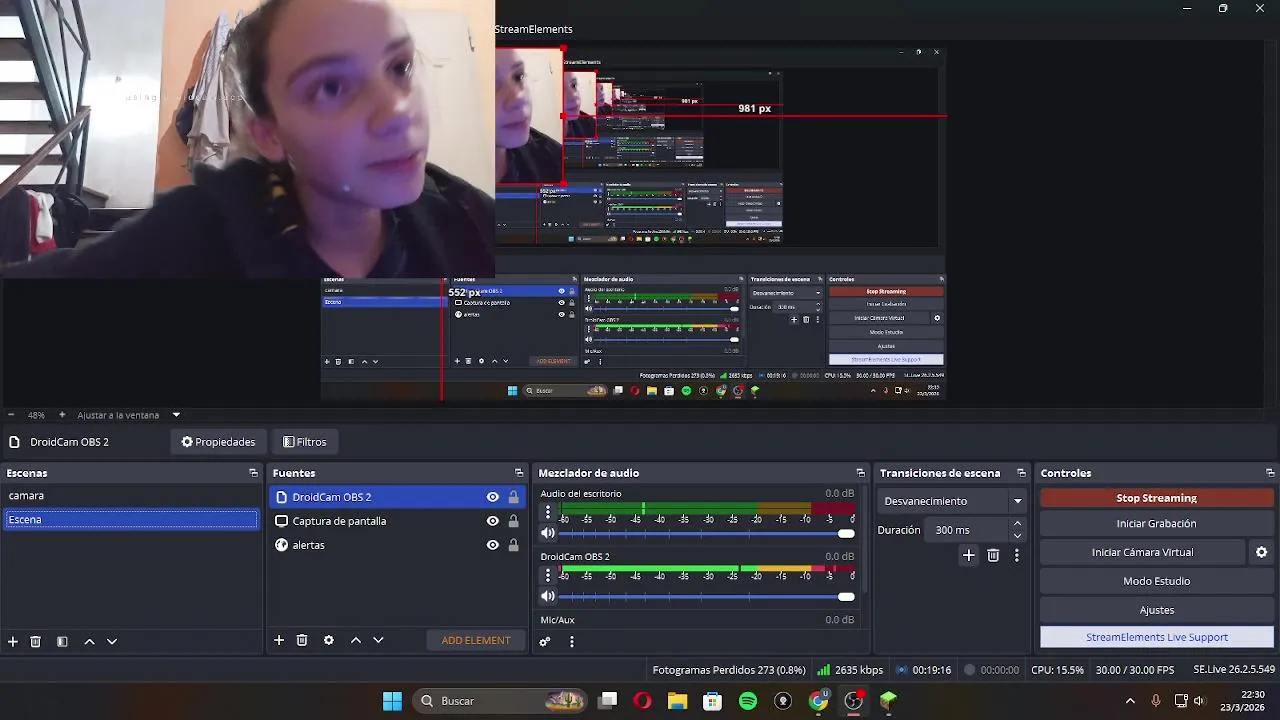Screen dimensions: 1280x720
Task: Enable Modo Estudio
Action: pyautogui.click(x=1156, y=581)
